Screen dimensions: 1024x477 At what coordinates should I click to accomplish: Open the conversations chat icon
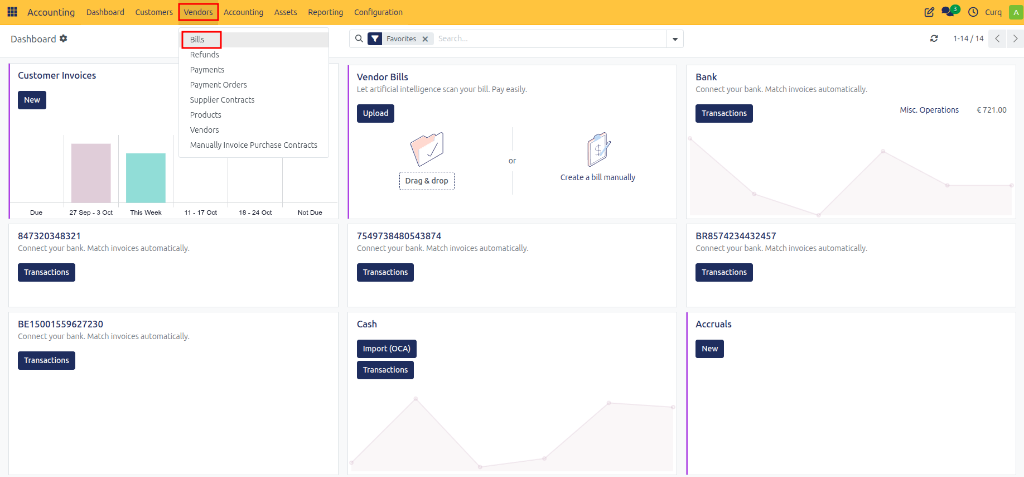coord(949,12)
